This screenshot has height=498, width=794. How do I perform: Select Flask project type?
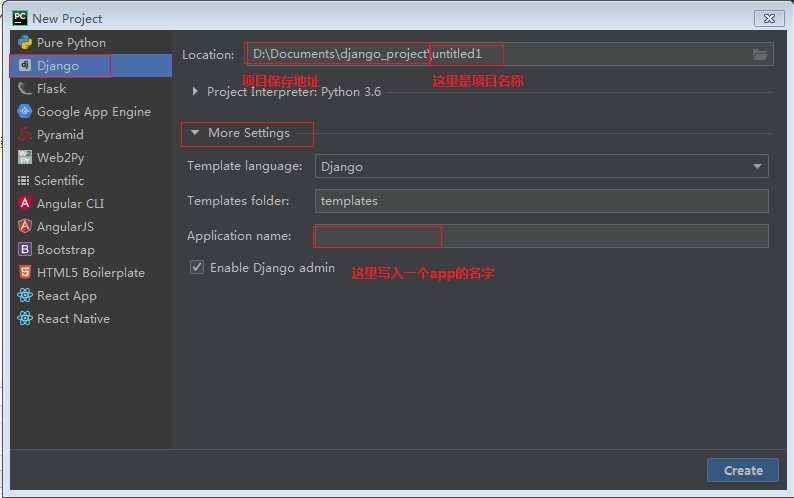[91, 89]
